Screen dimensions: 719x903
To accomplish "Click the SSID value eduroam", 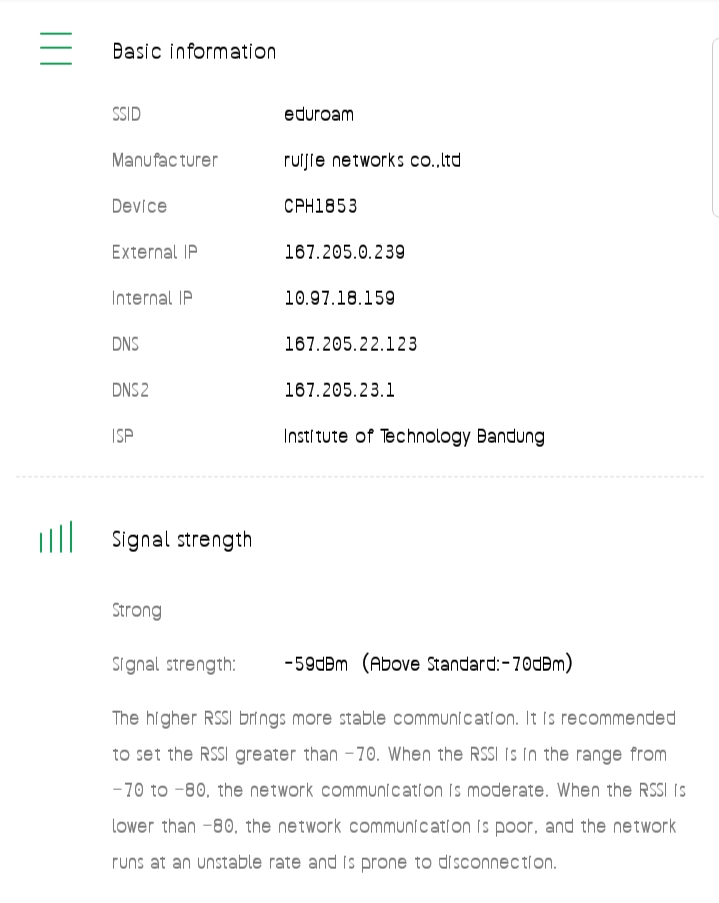I will (319, 114).
